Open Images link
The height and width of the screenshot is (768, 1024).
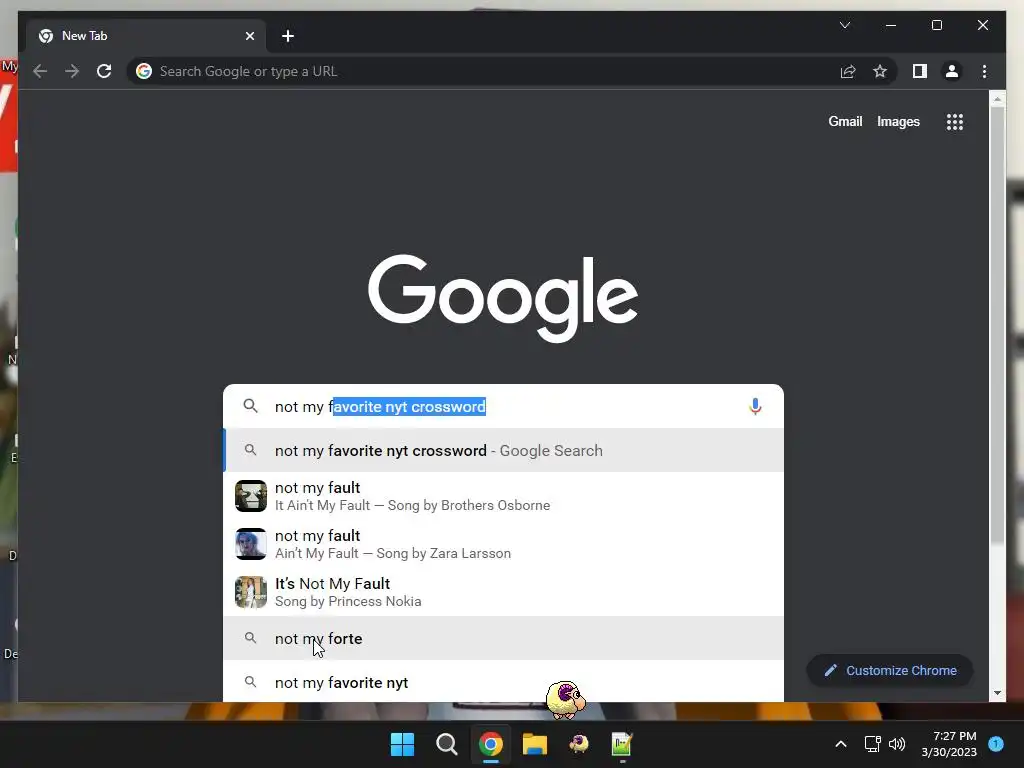click(x=898, y=121)
